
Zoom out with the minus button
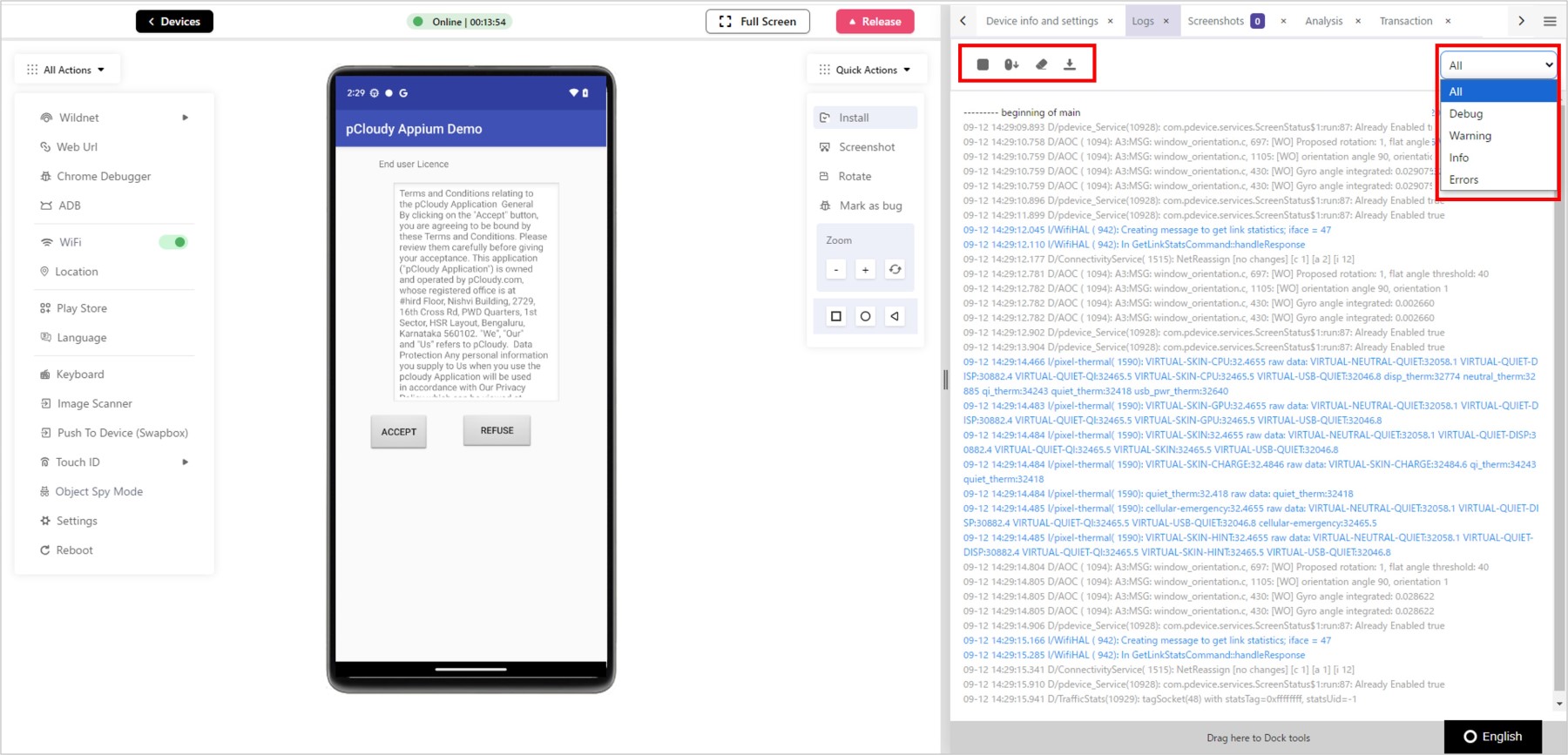(x=836, y=269)
